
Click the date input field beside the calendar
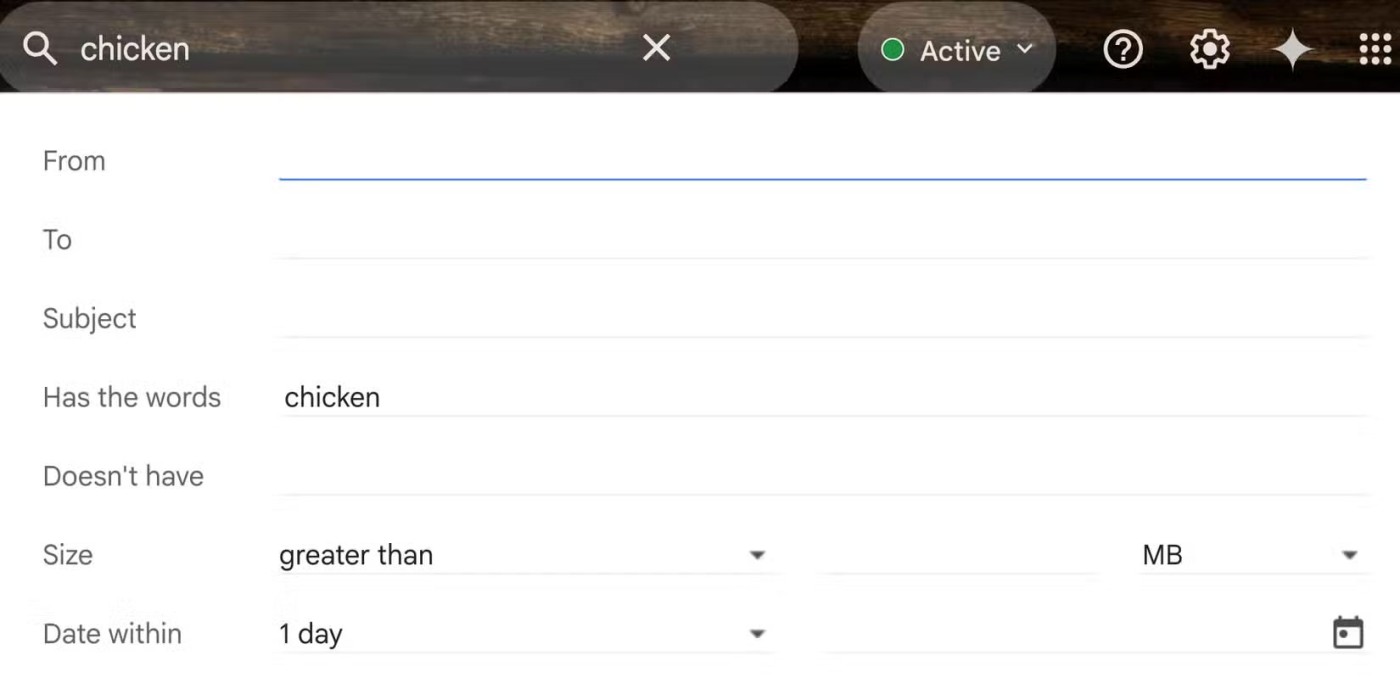pos(1070,634)
